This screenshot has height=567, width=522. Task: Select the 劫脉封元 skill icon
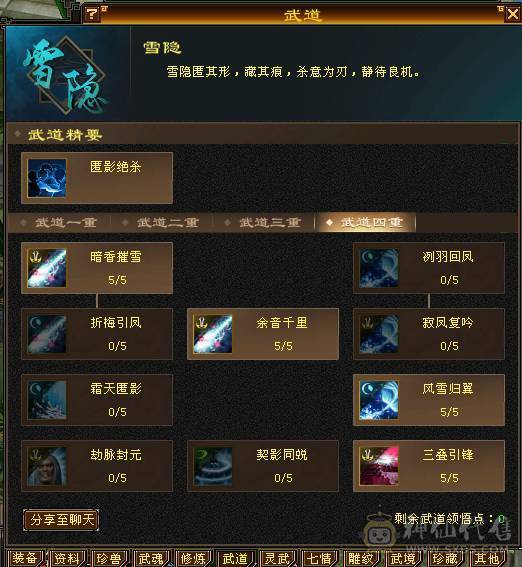tap(47, 466)
